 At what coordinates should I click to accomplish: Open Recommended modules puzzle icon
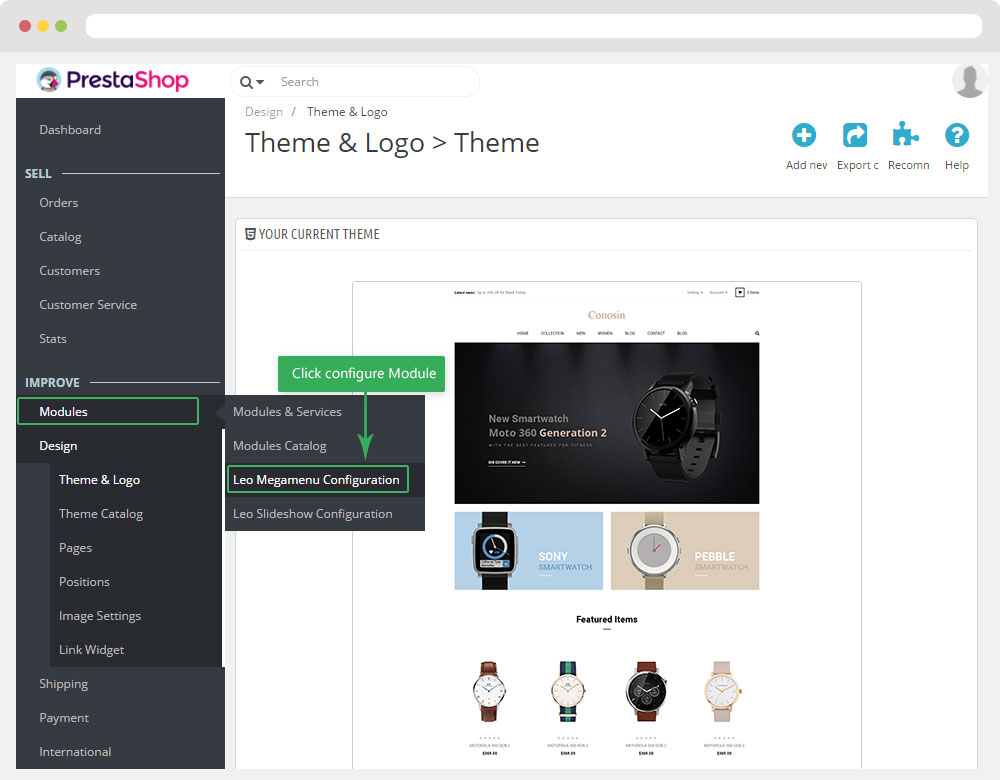click(x=906, y=135)
